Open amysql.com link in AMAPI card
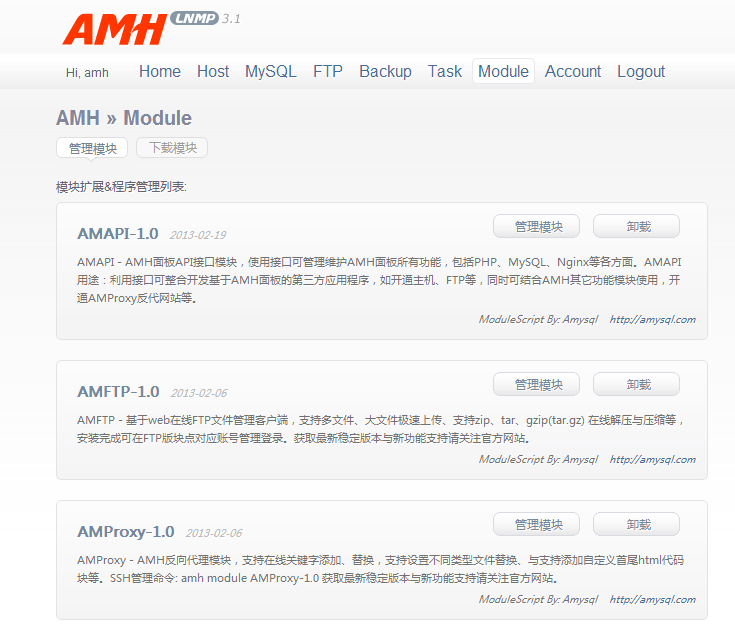Viewport: 735px width, 628px height. 652,320
